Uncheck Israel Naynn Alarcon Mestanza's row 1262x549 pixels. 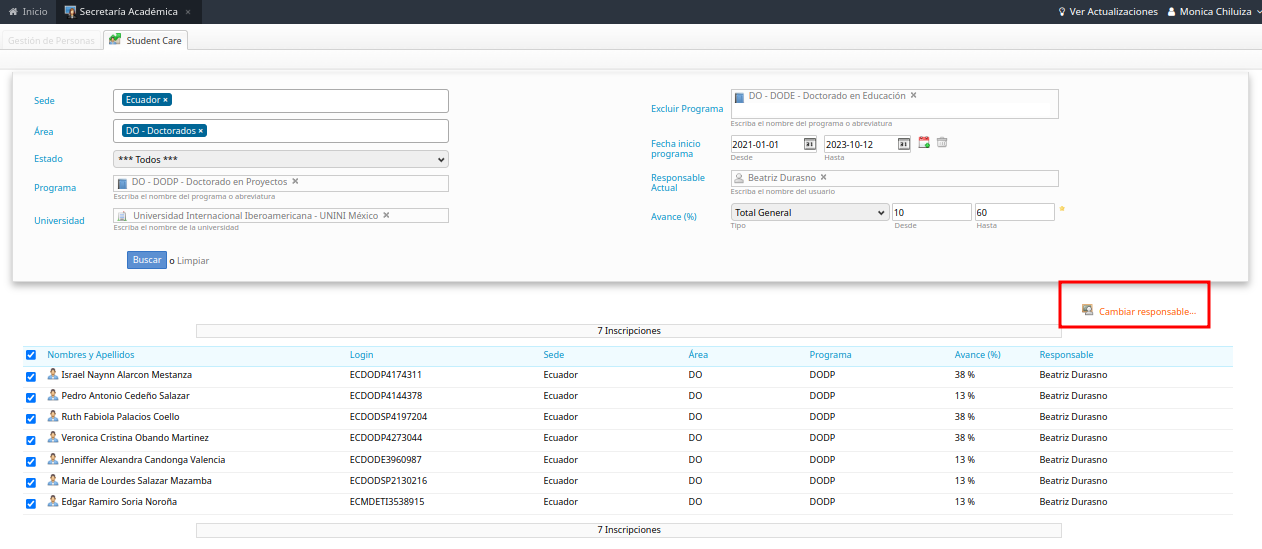click(x=31, y=376)
